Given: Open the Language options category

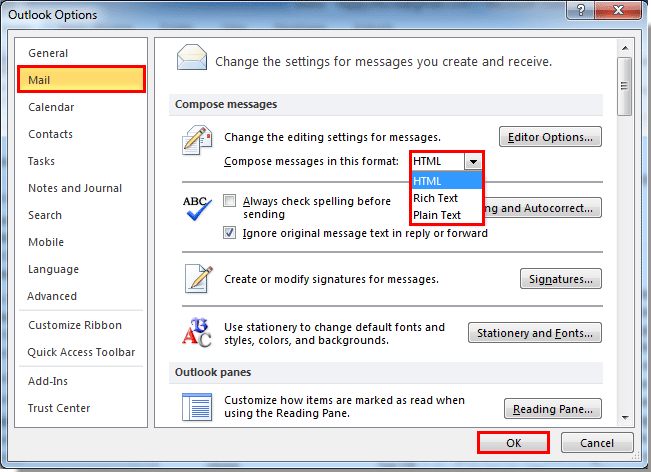Looking at the screenshot, I should pyautogui.click(x=81, y=269).
